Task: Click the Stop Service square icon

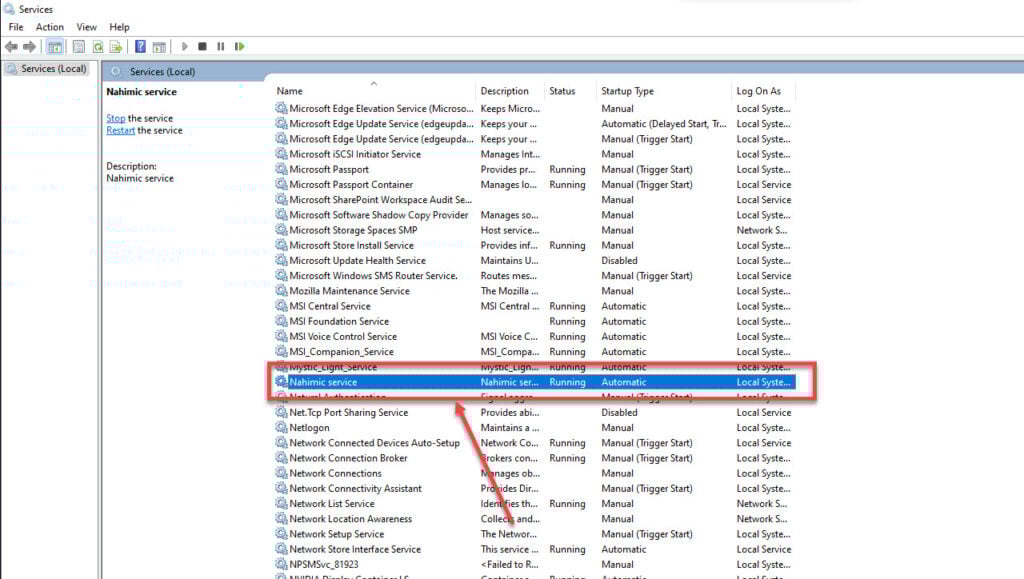Action: coord(202,46)
